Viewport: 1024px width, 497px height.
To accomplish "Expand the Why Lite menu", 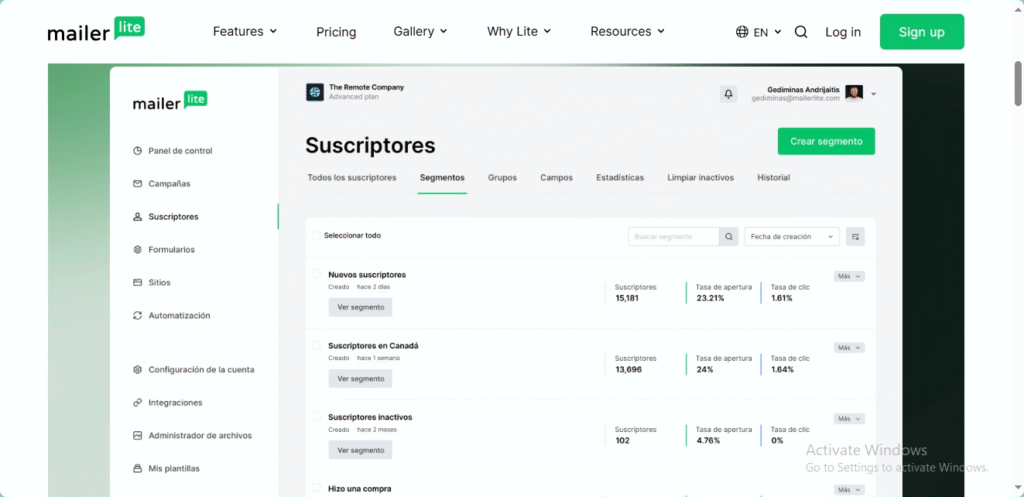I will [519, 31].
